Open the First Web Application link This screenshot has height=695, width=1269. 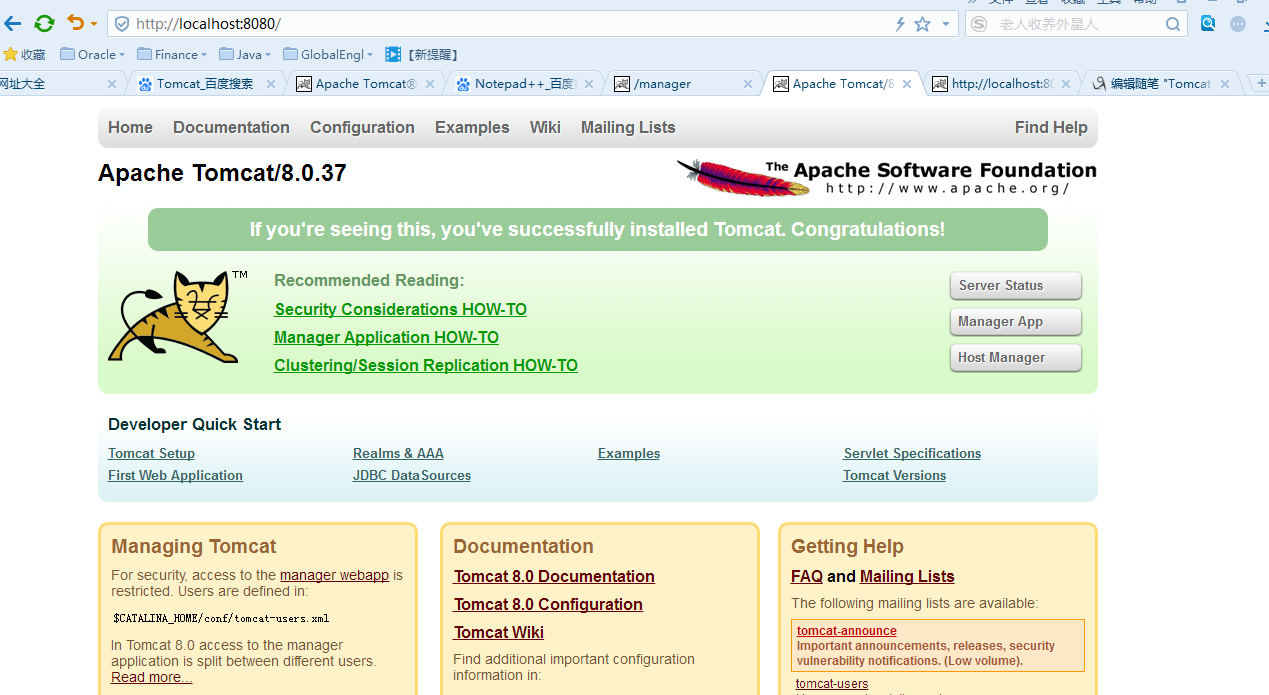click(175, 476)
